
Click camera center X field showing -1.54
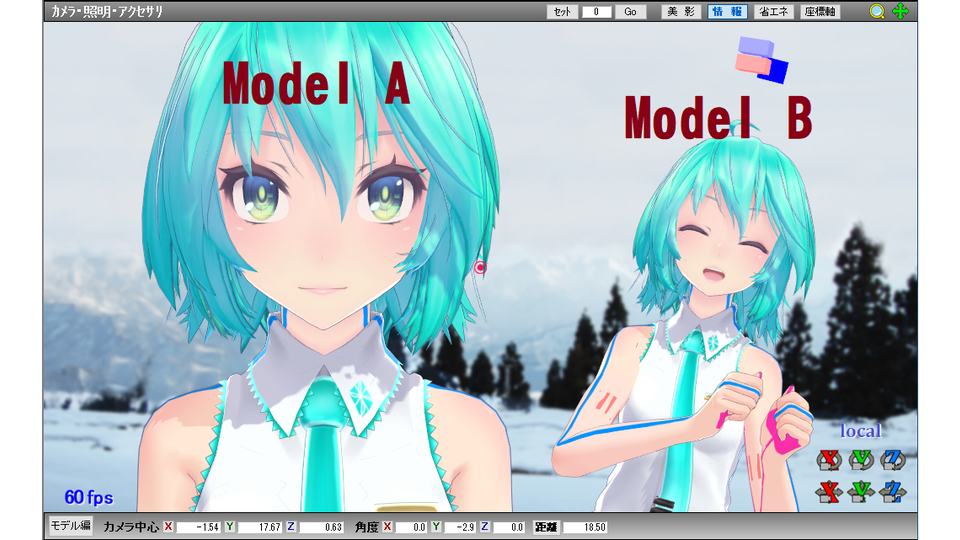pyautogui.click(x=198, y=527)
